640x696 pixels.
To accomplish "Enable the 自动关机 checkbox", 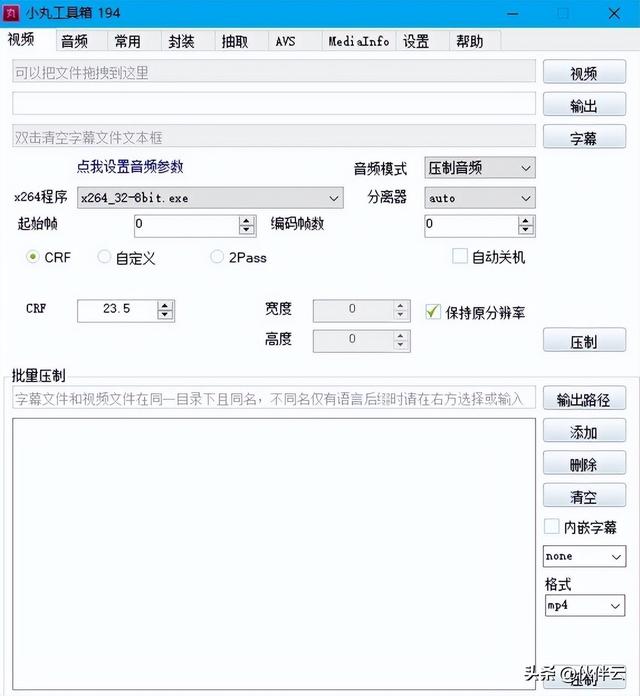I will click(x=460, y=256).
